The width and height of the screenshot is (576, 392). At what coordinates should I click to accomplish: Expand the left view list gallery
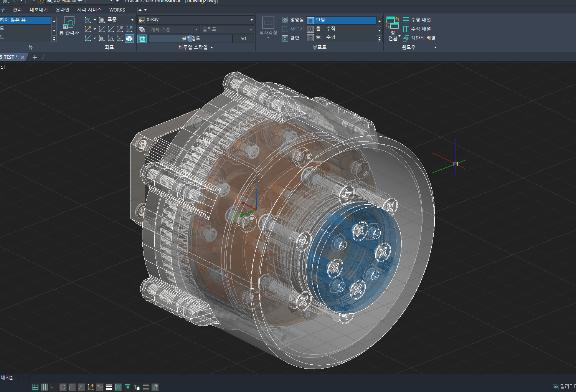(54, 38)
